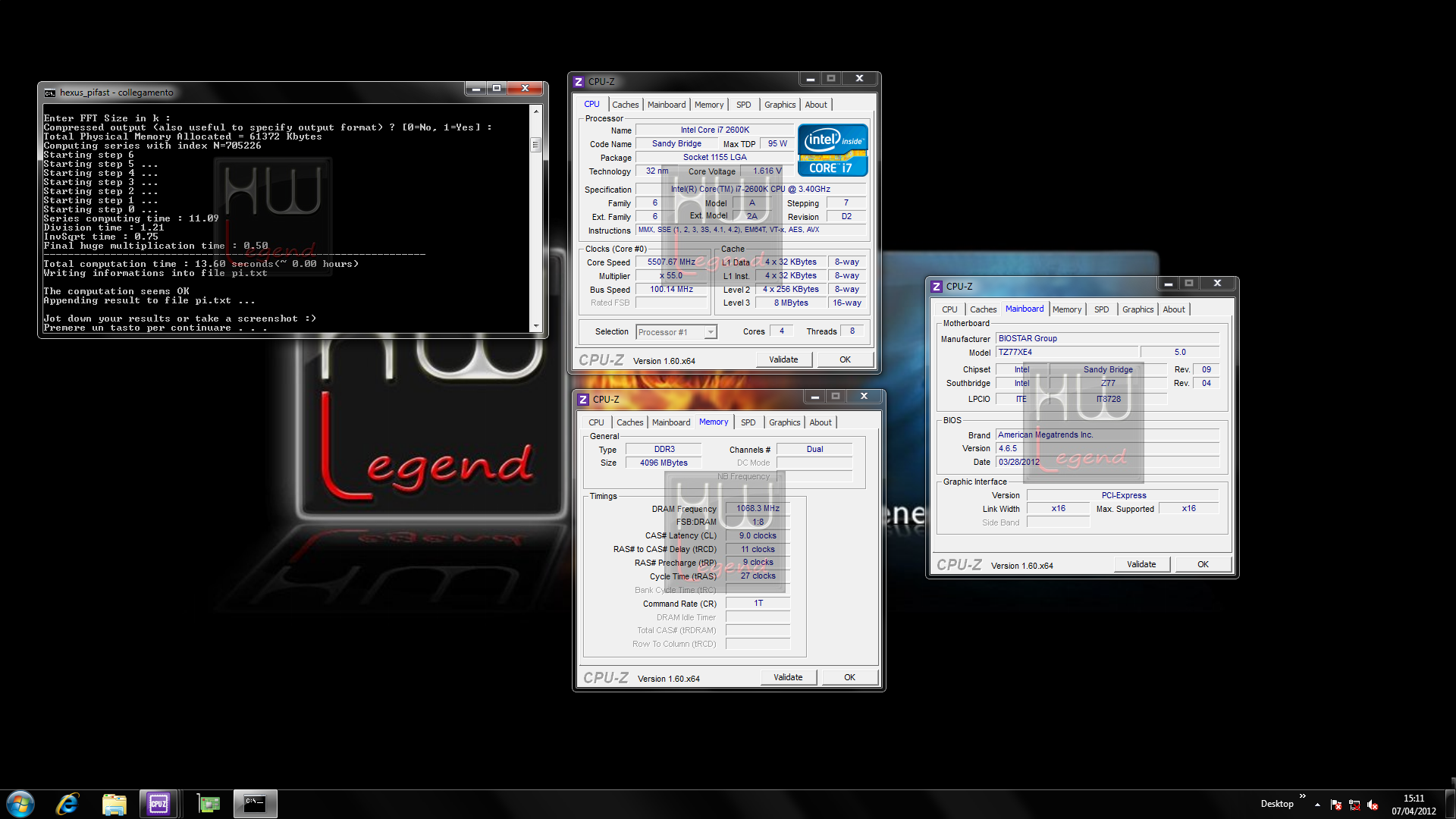This screenshot has width=1456, height=819.
Task: Select Caches tab in Memory CPU-Z window
Action: pyautogui.click(x=629, y=422)
